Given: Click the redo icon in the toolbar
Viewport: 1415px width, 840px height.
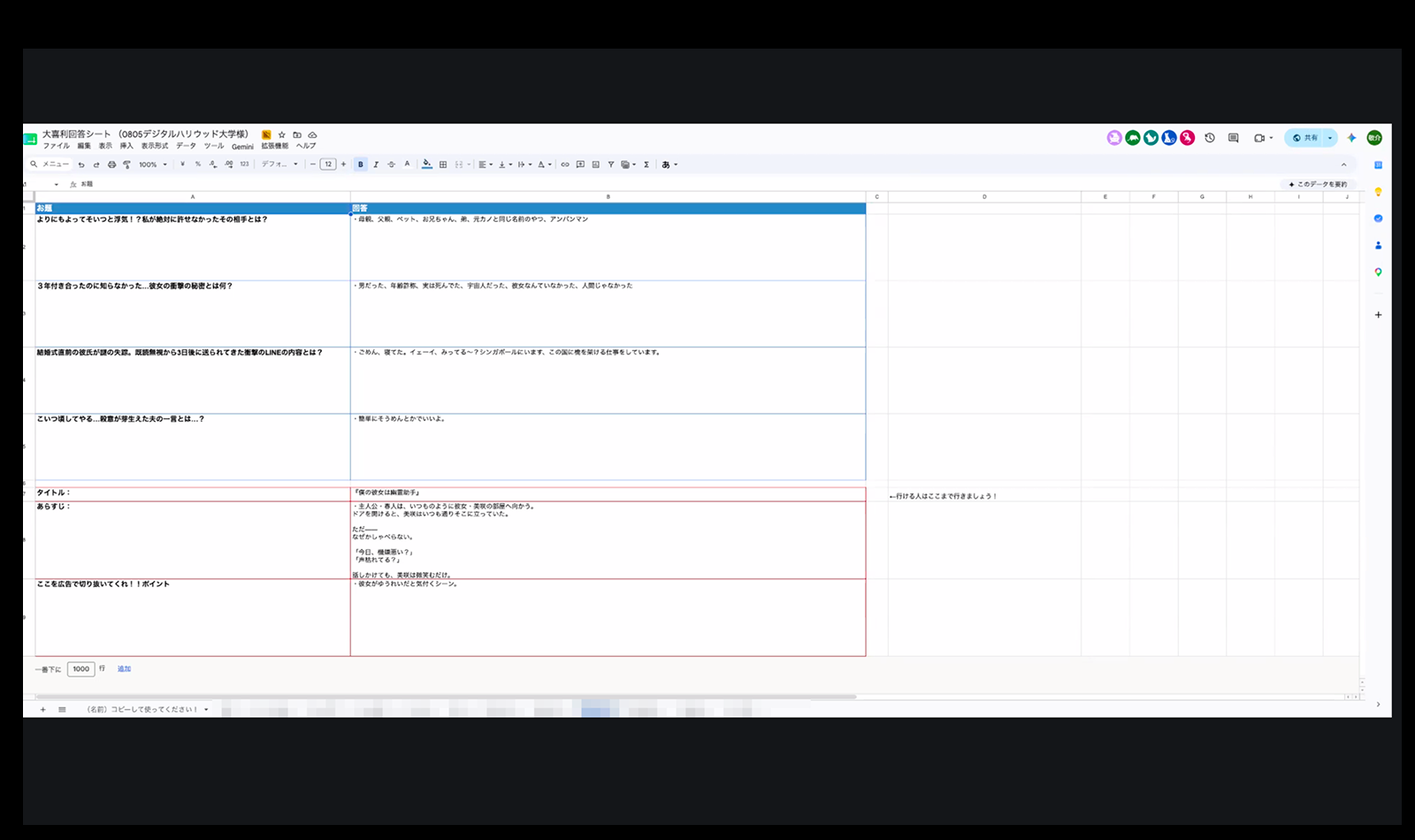Looking at the screenshot, I should coord(96,164).
